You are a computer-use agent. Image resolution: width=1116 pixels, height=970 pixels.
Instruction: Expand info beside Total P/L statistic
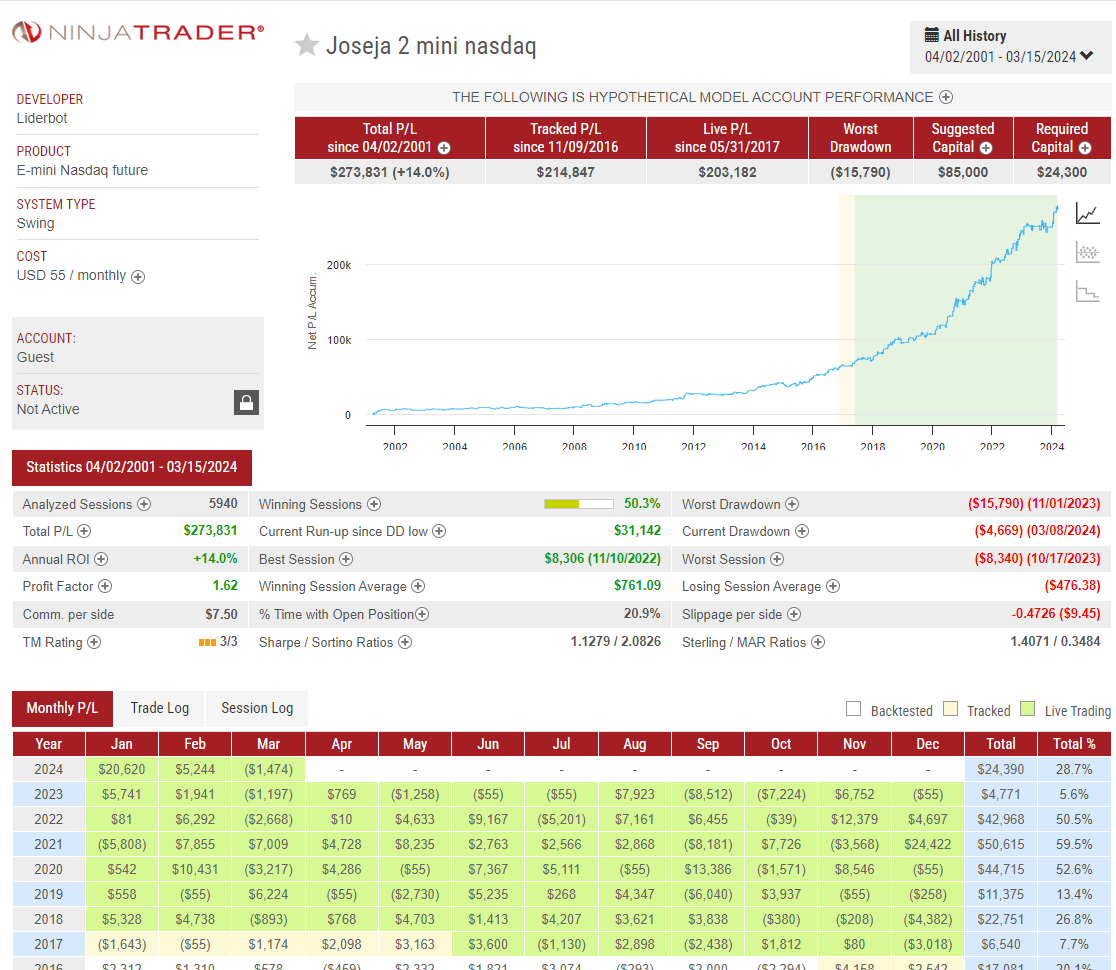coord(84,531)
